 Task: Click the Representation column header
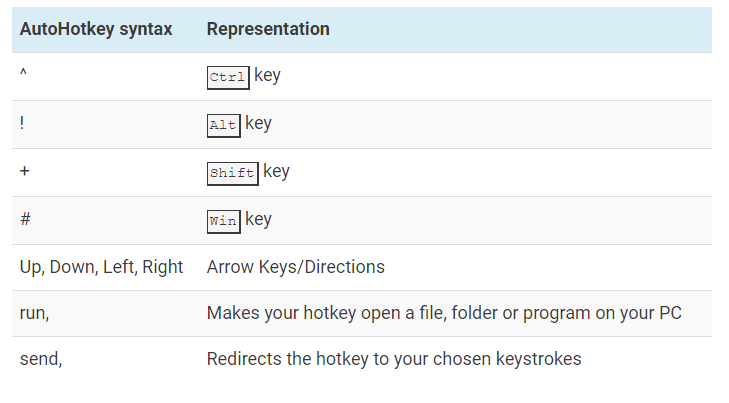pyautogui.click(x=268, y=29)
